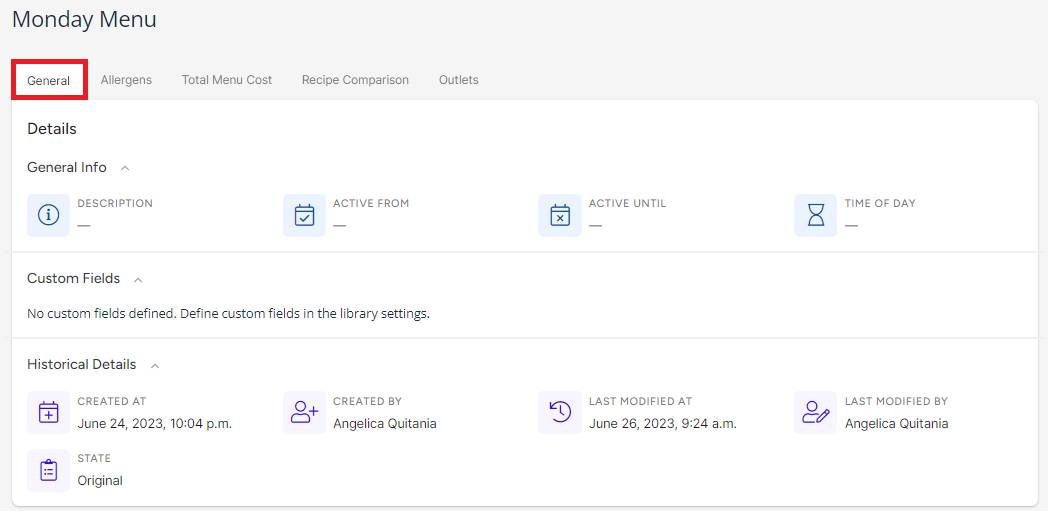Click the STATE label
The width and height of the screenshot is (1048, 511).
94,458
